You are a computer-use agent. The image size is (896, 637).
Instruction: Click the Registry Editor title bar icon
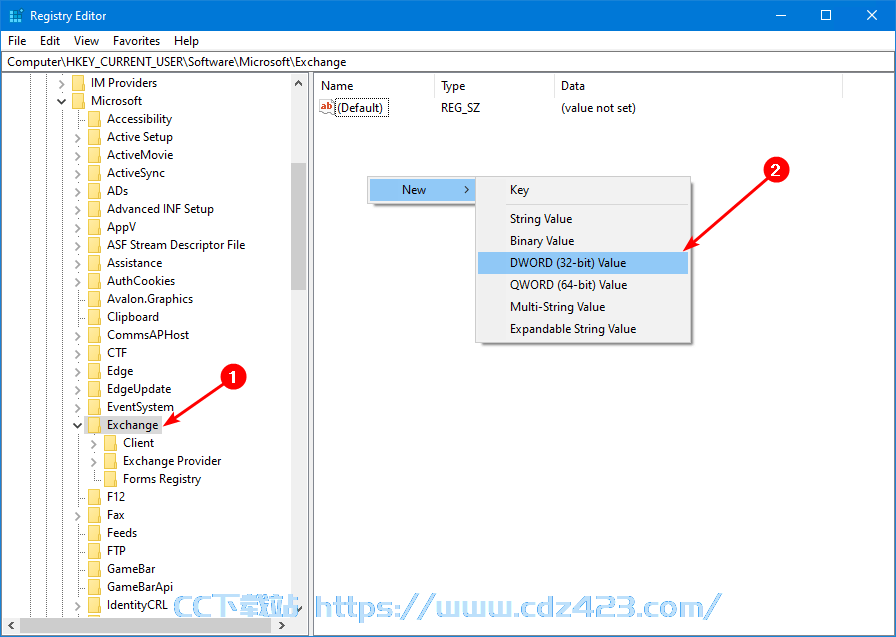(x=15, y=16)
